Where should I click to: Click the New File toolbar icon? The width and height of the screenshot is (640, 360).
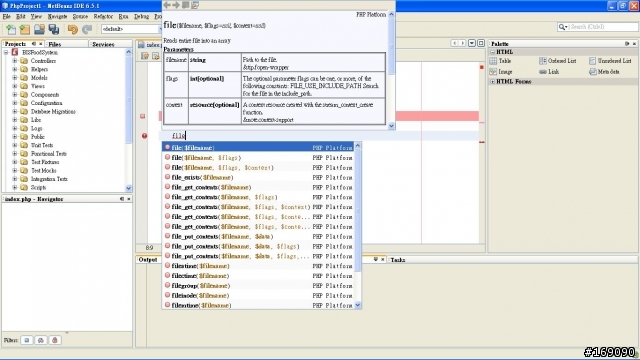tap(11, 29)
